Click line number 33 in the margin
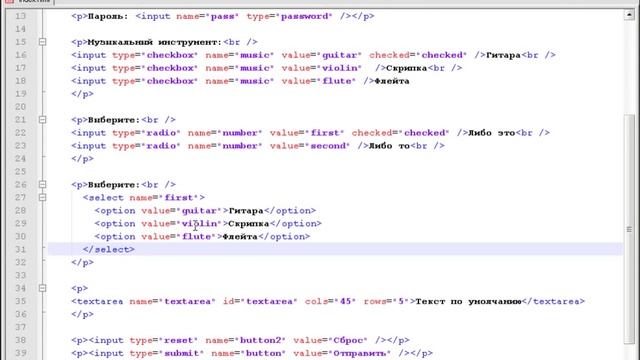The width and height of the screenshot is (640, 360). click(20, 276)
